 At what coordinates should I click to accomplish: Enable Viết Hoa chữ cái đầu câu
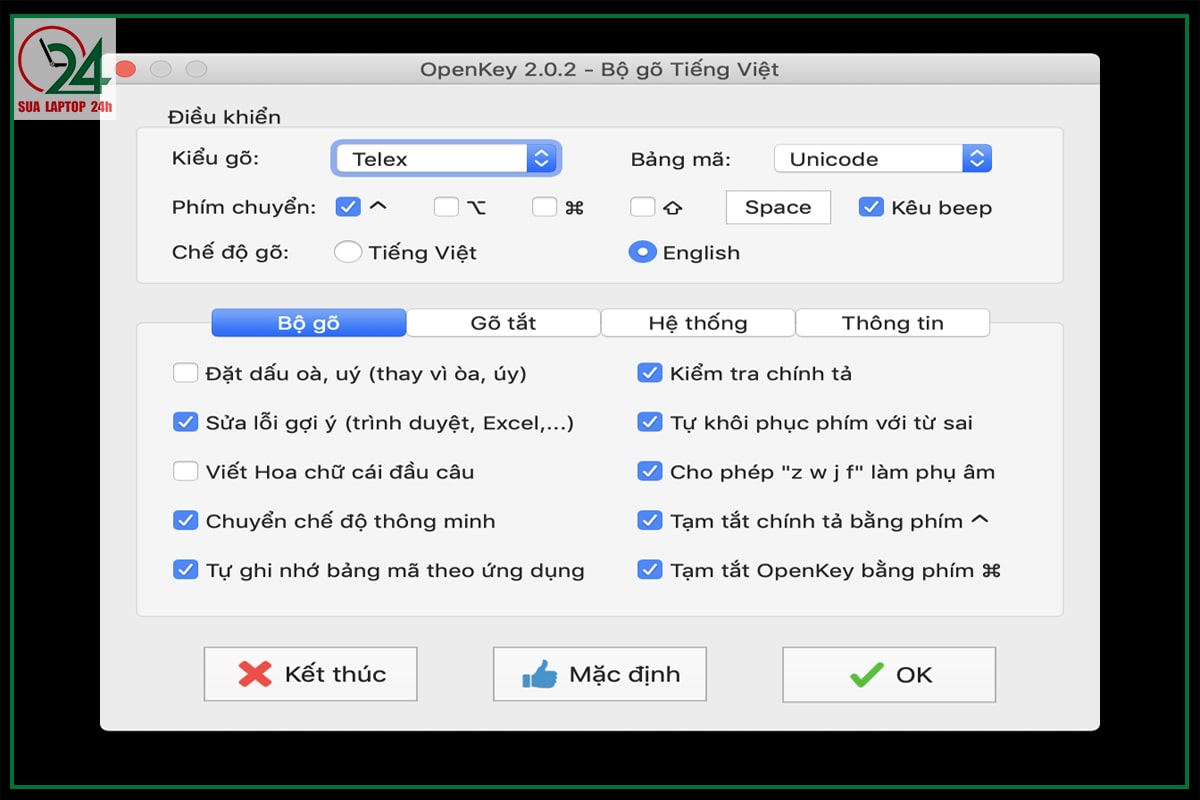[x=185, y=471]
